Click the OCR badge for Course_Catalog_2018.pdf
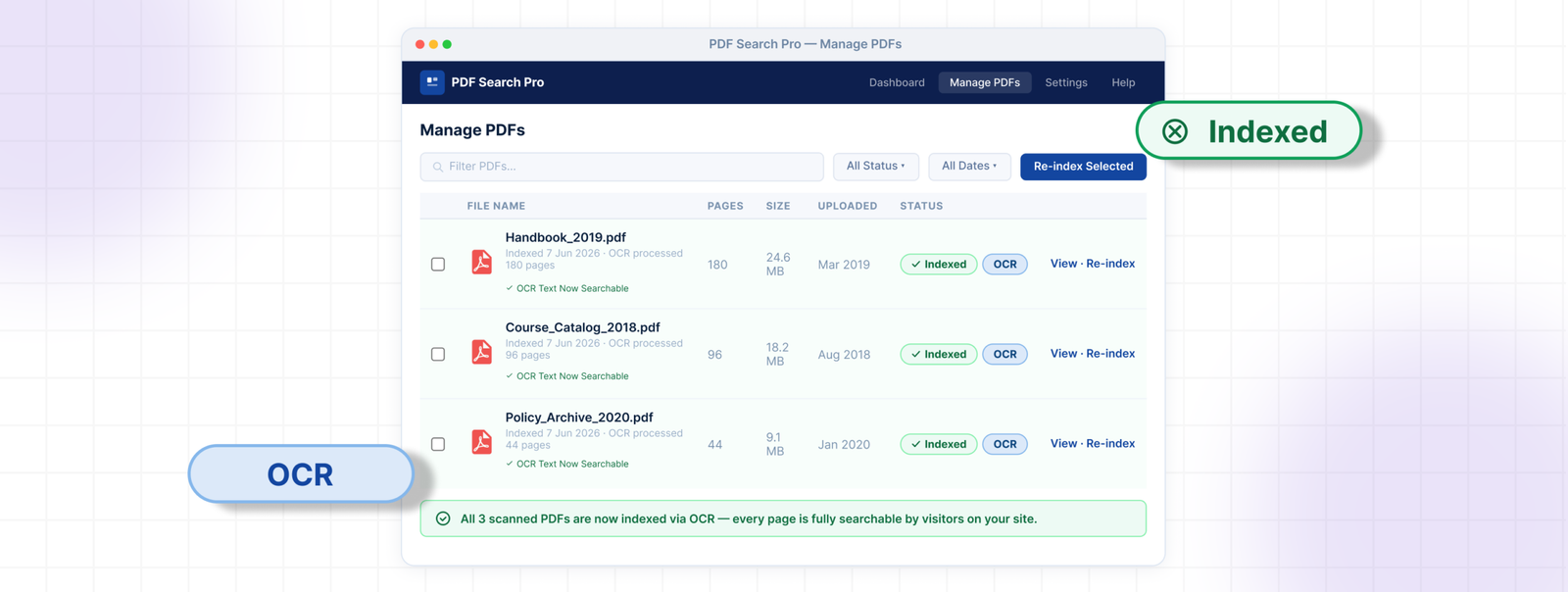 point(1004,354)
